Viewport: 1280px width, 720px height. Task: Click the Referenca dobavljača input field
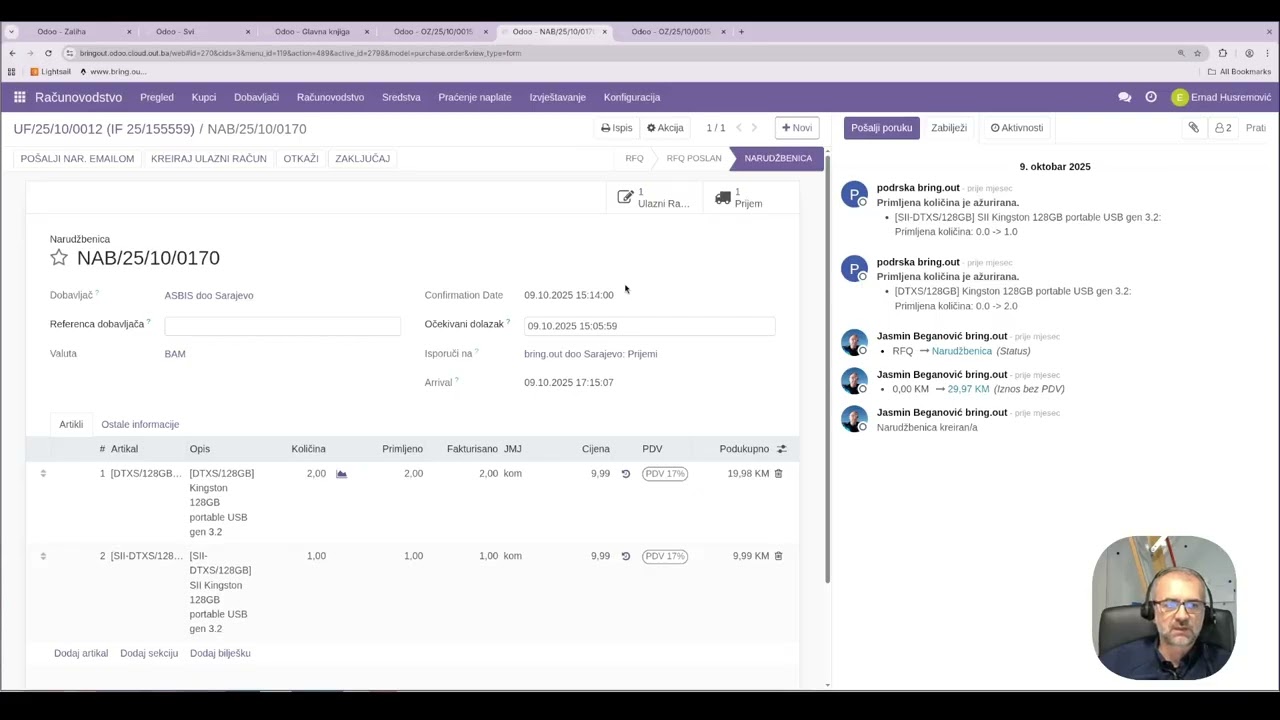pos(282,325)
